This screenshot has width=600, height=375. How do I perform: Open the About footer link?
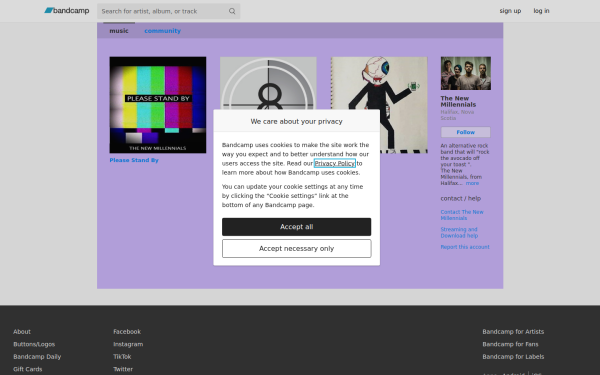(x=22, y=332)
